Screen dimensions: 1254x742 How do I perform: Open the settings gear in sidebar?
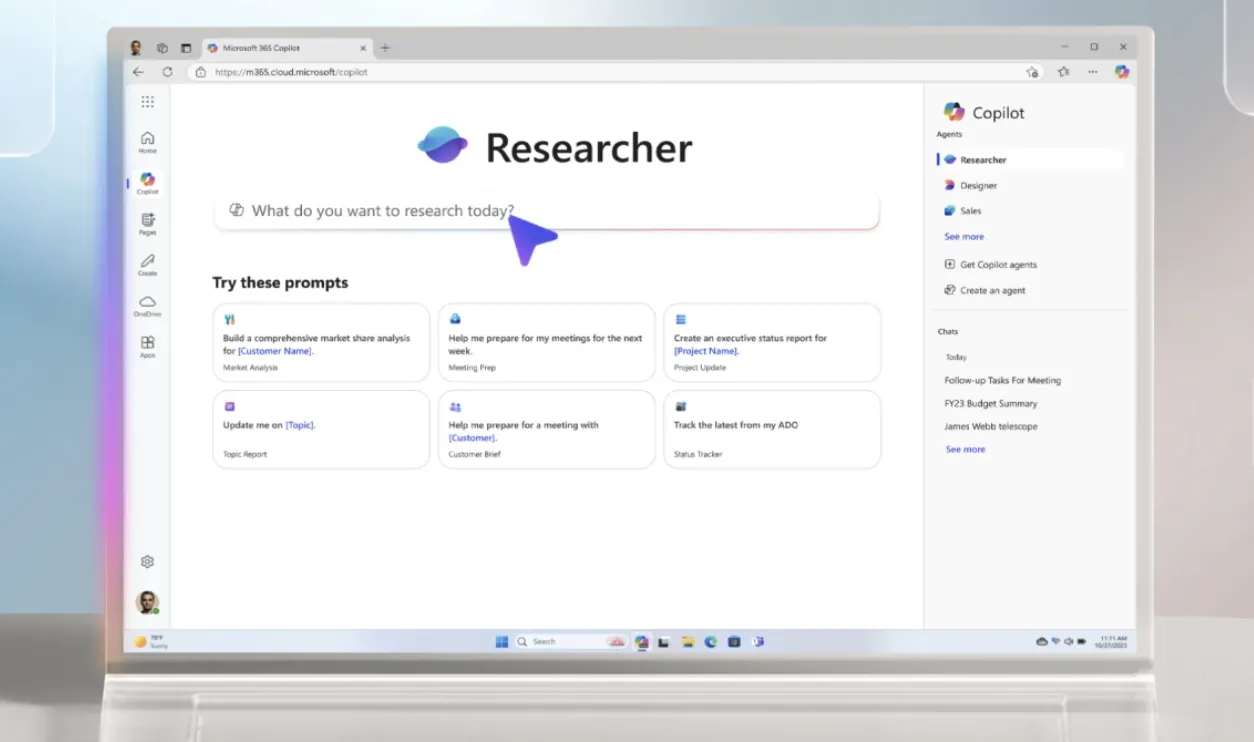point(148,562)
